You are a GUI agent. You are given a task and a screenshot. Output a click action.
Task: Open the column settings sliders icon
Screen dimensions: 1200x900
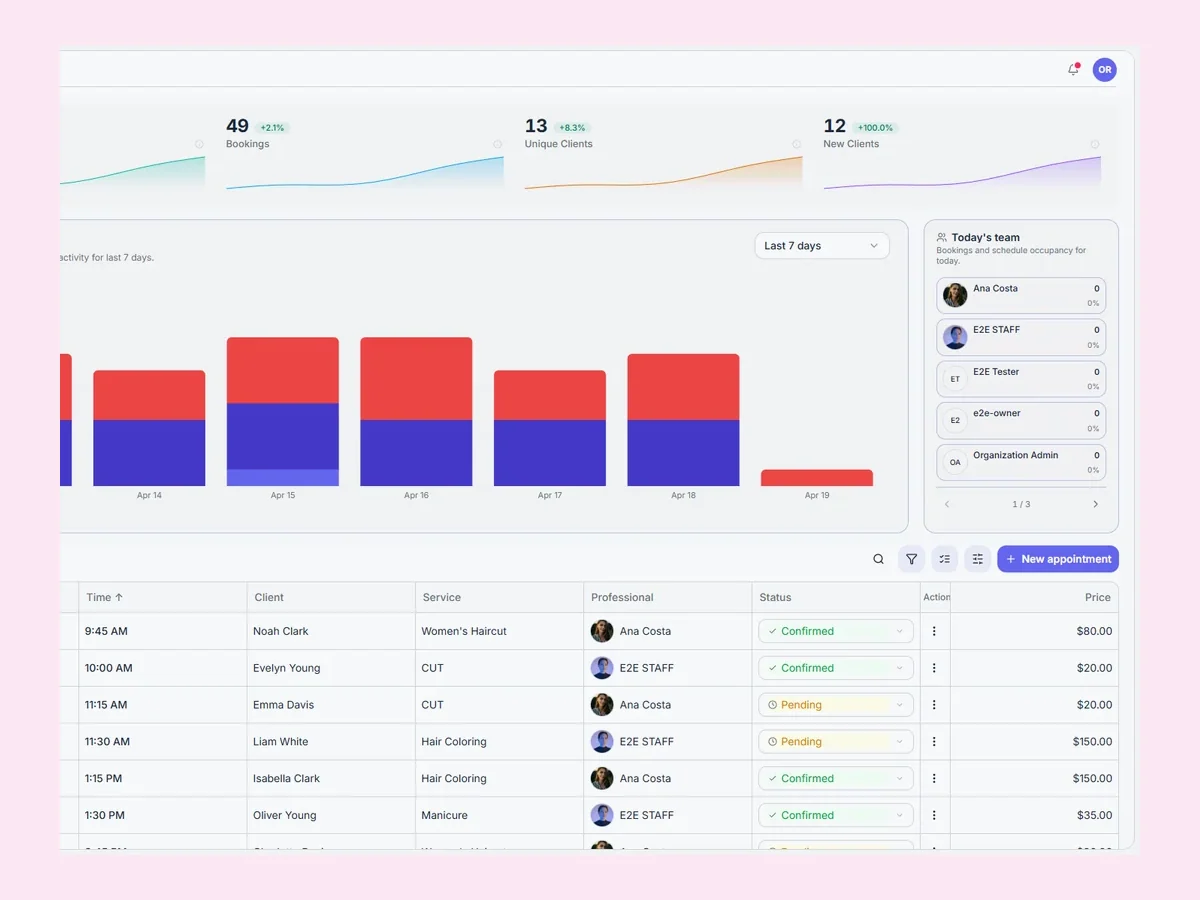[978, 559]
